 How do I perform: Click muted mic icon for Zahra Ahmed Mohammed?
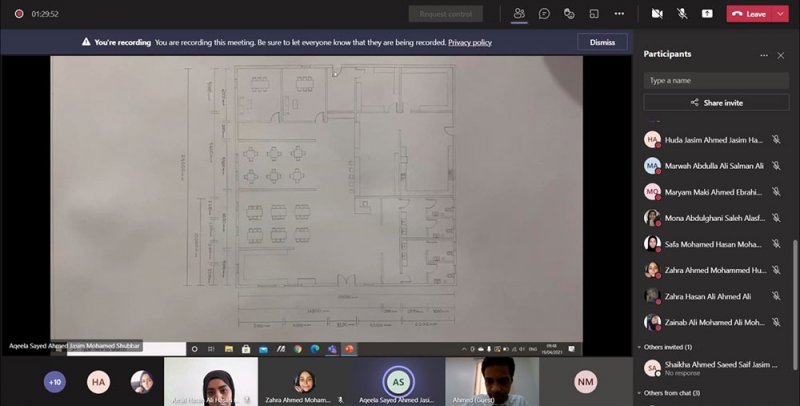(776, 270)
